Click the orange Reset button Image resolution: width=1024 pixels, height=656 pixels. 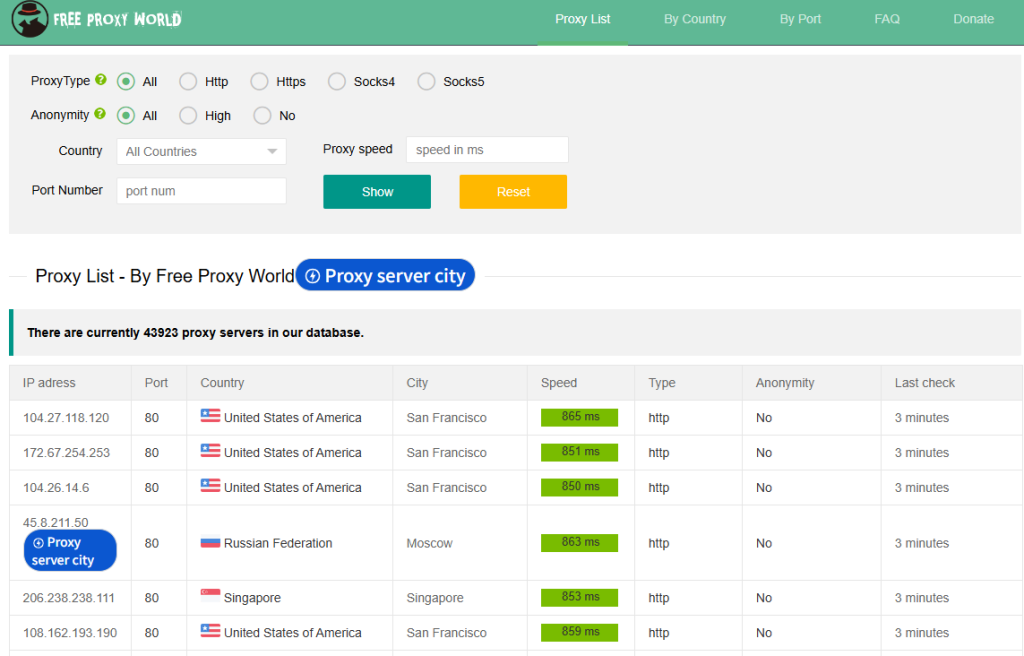pyautogui.click(x=513, y=191)
